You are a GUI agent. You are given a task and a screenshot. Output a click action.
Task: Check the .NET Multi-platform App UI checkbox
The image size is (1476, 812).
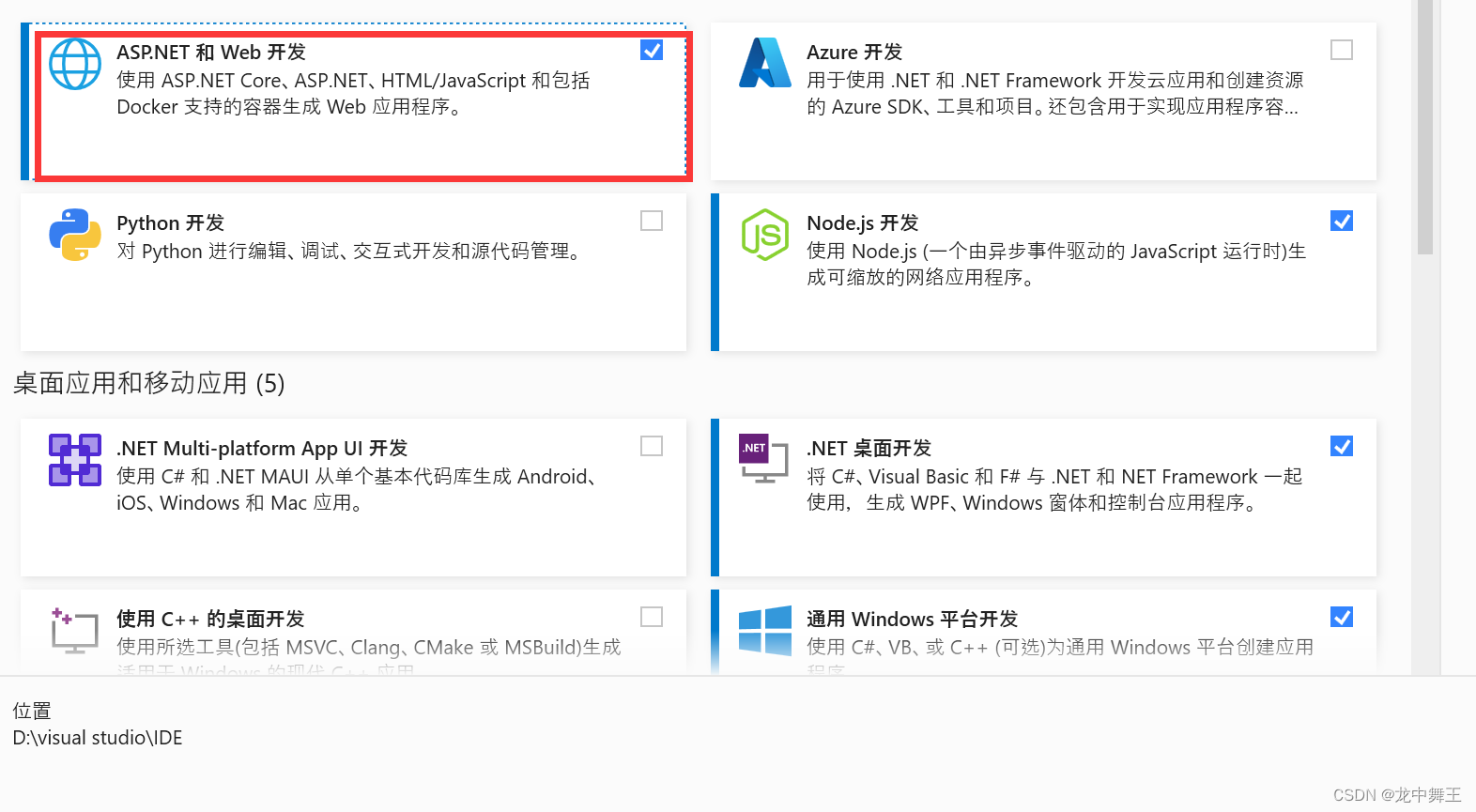click(x=652, y=446)
